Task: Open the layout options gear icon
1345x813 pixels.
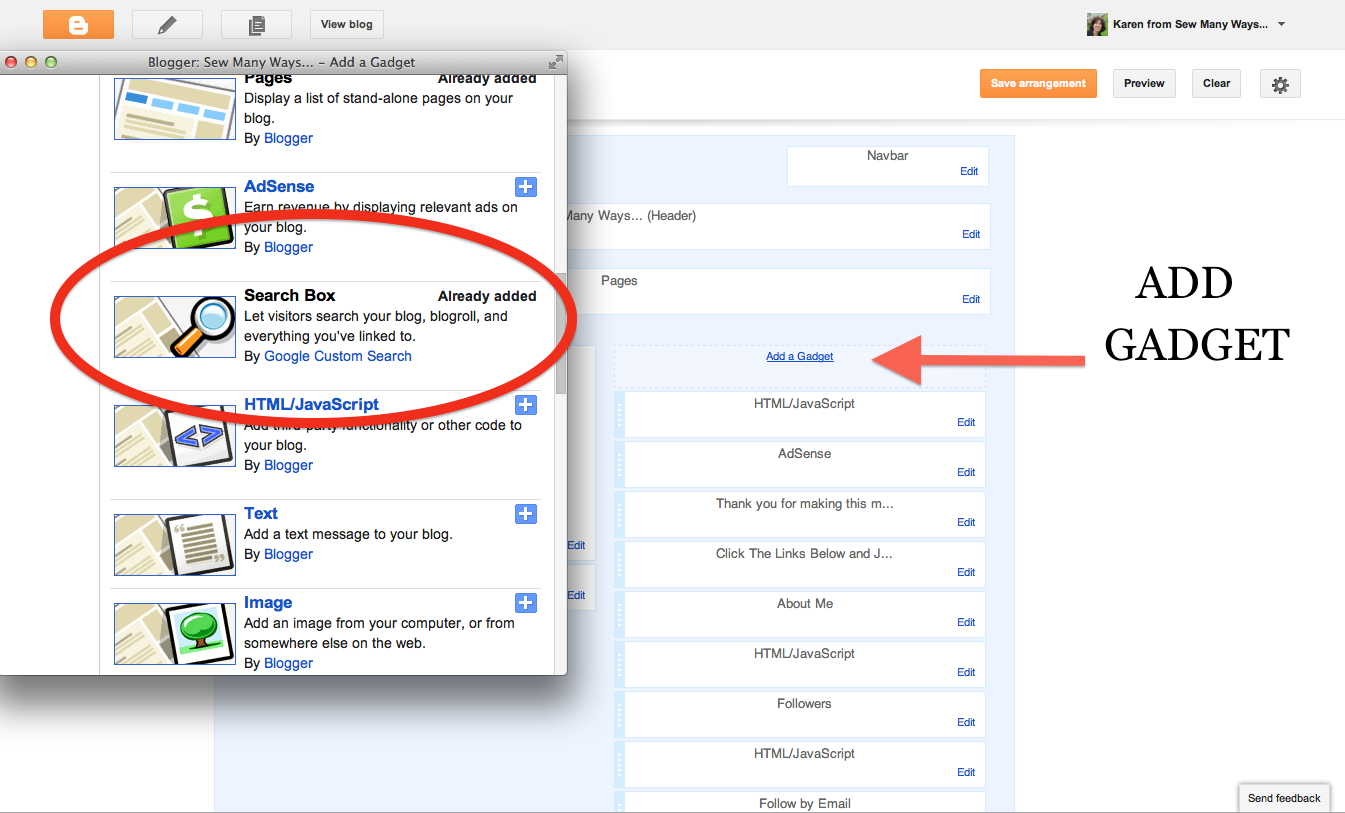Action: tap(1280, 83)
